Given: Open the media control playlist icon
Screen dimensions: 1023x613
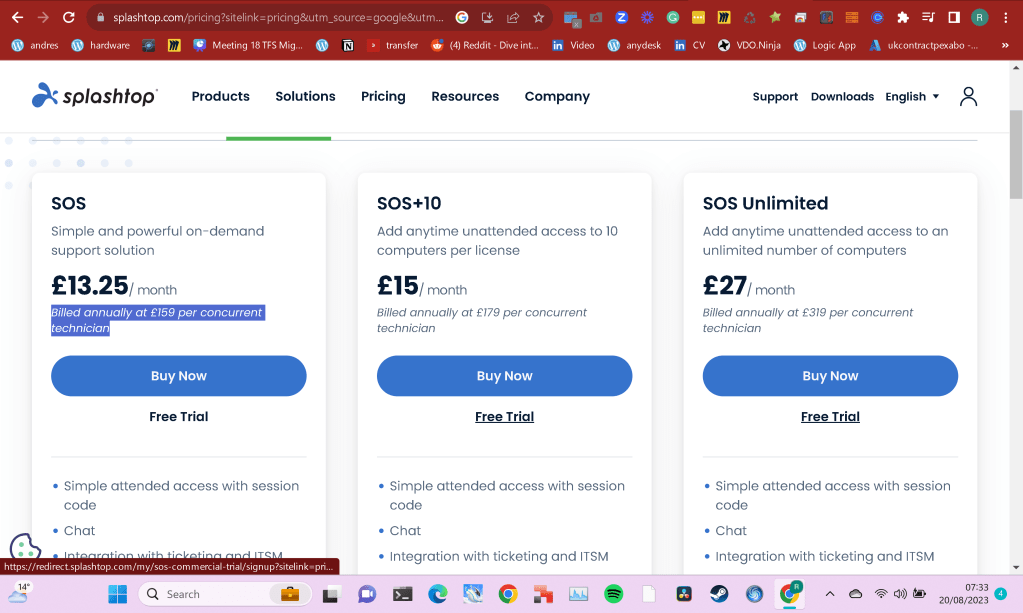Looking at the screenshot, I should [928, 18].
